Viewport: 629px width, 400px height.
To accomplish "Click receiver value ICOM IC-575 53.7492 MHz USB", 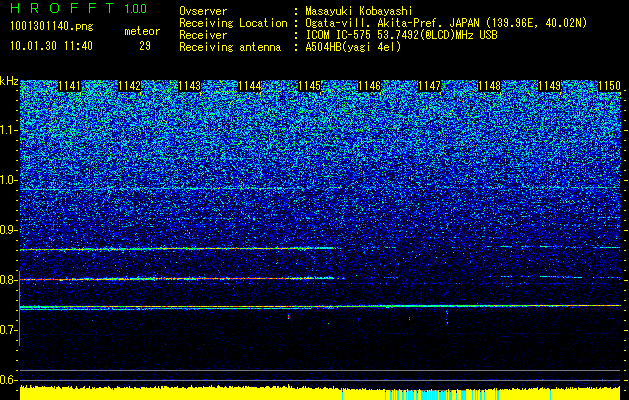I will (401, 35).
